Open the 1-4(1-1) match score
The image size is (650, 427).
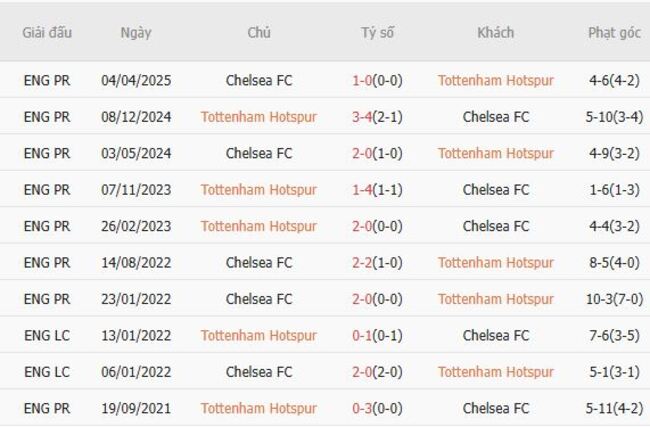point(377,190)
